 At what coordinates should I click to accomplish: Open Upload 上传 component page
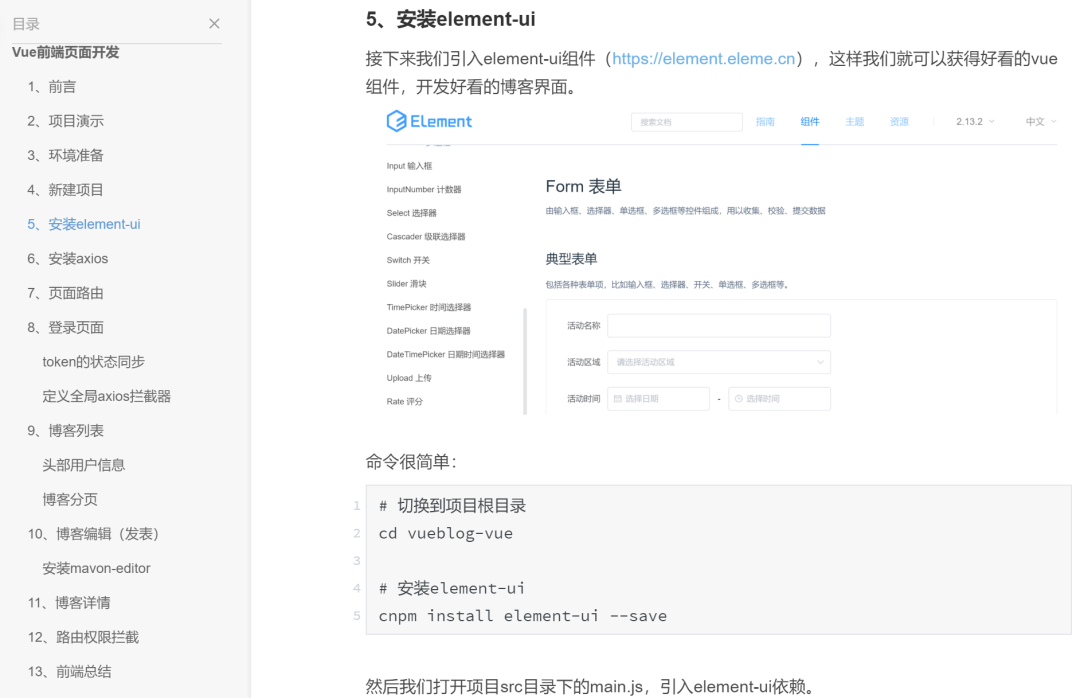(409, 378)
